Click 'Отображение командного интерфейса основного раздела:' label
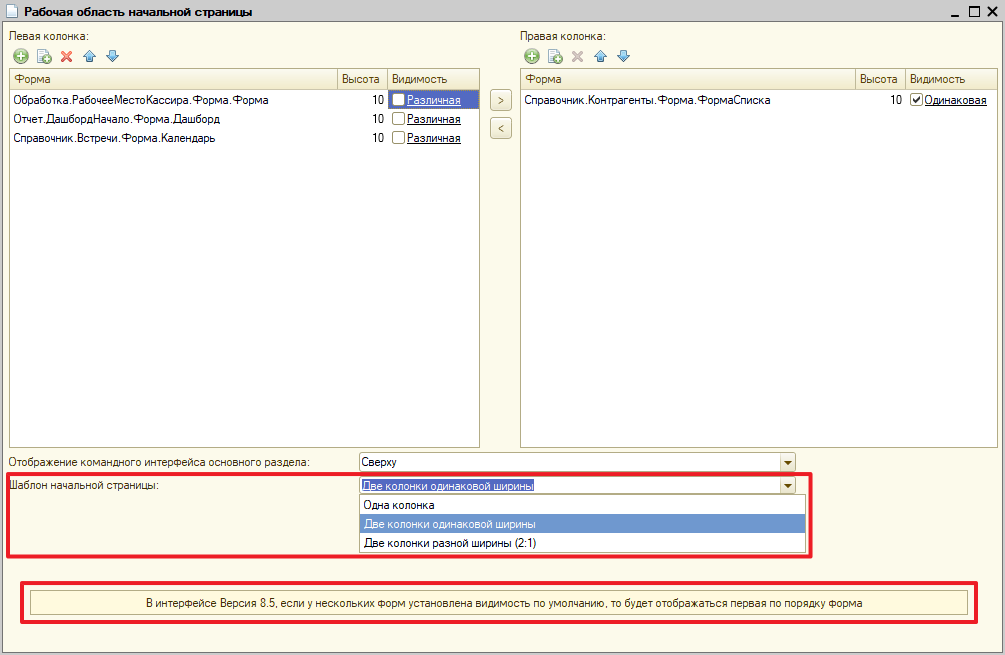The height and width of the screenshot is (655, 1005). coord(159,462)
